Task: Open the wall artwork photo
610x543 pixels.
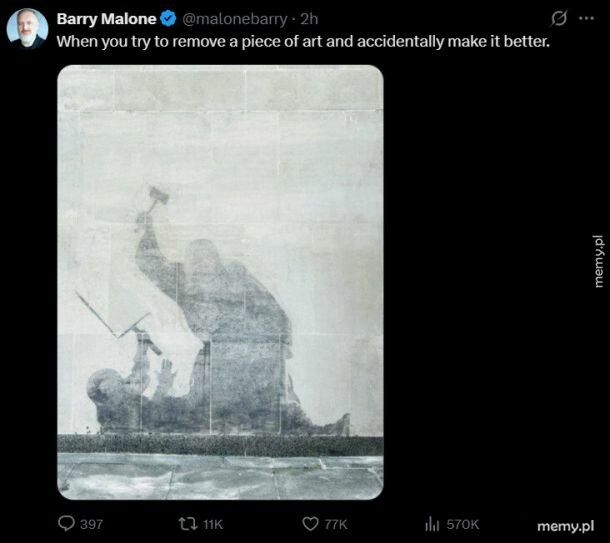Action: point(220,282)
